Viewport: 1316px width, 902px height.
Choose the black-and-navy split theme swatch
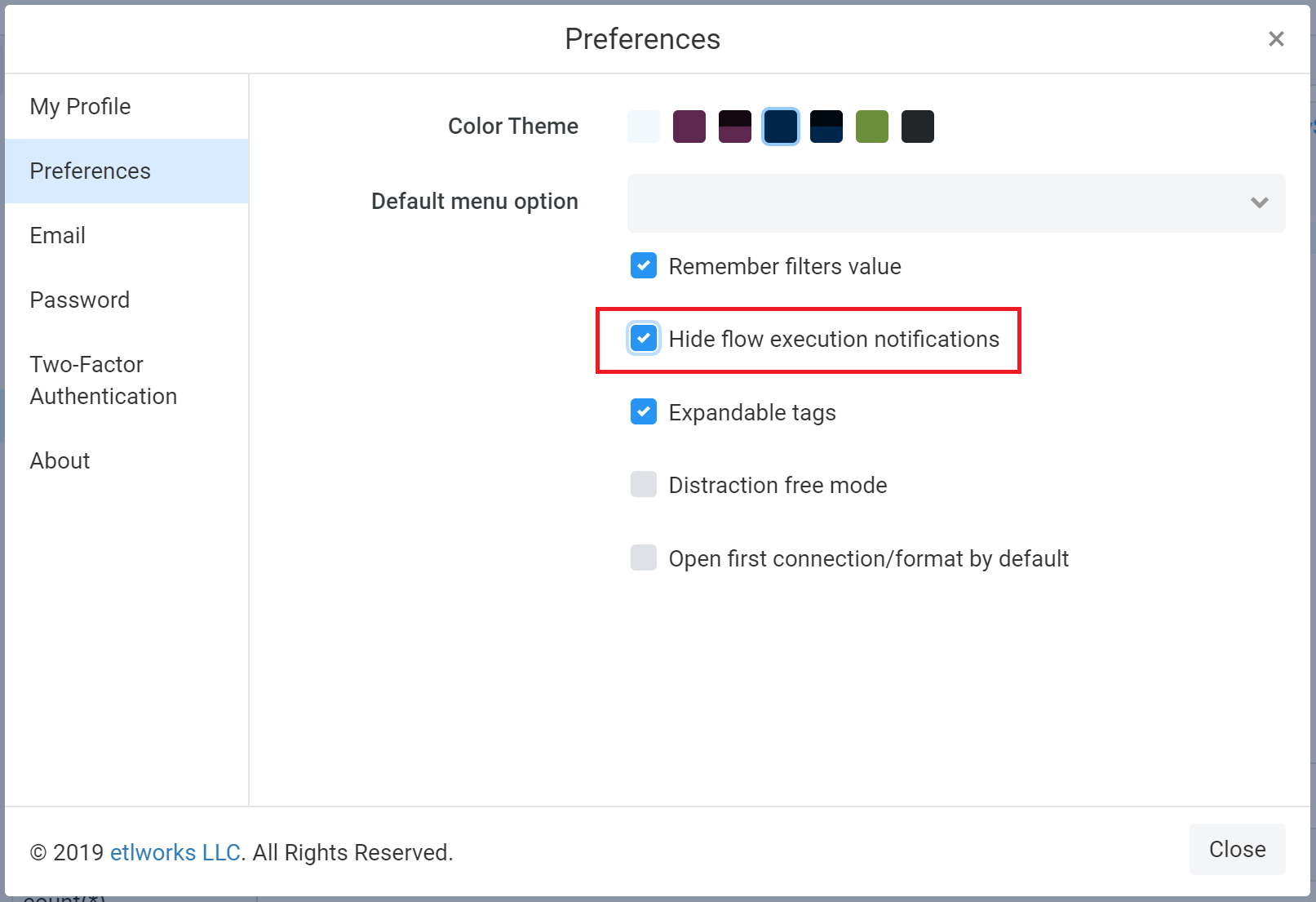826,127
